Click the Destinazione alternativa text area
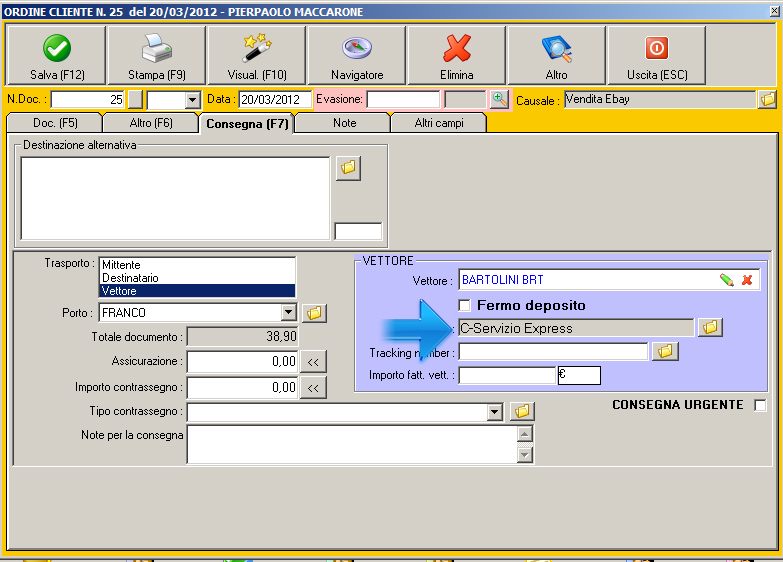 (175, 198)
